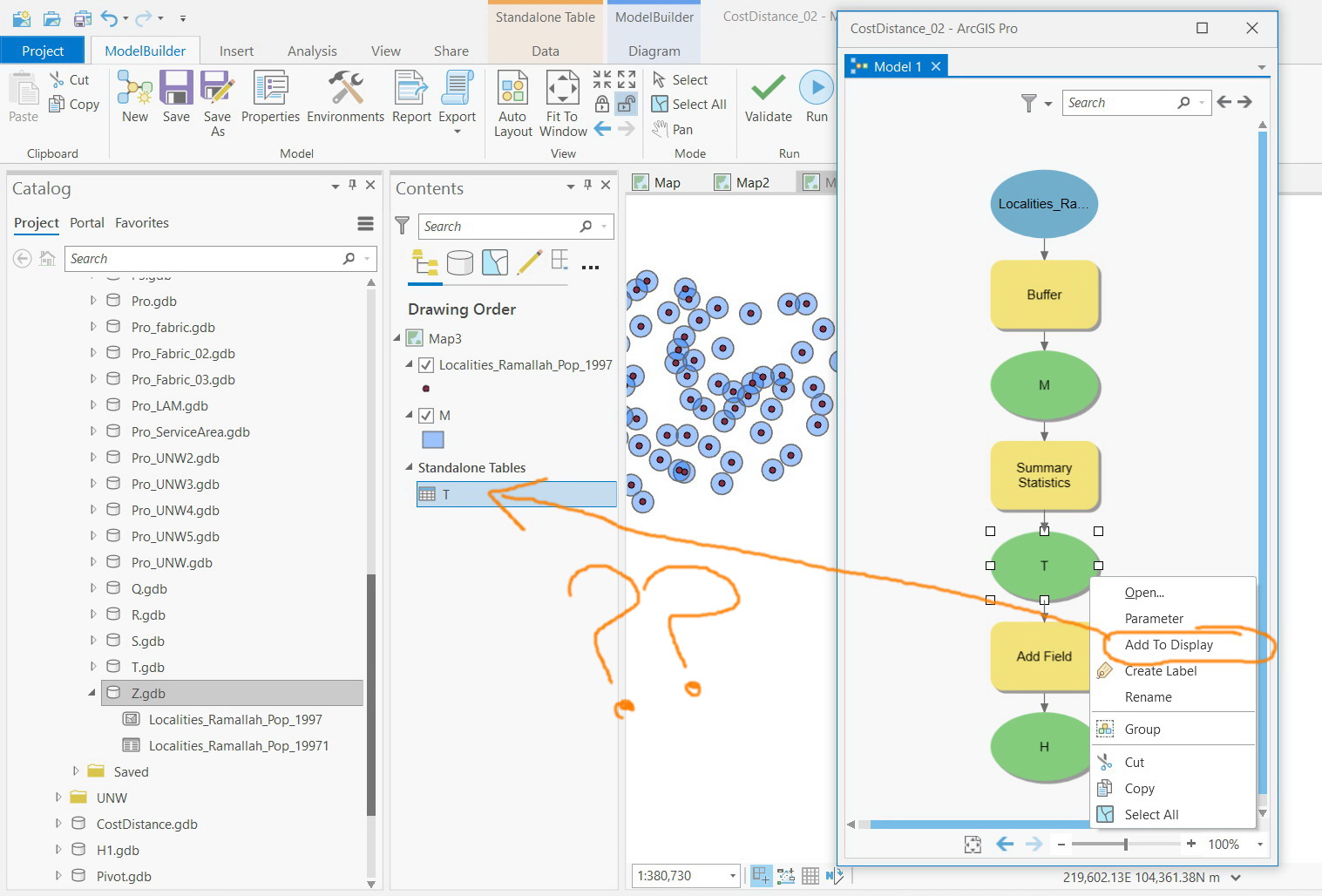Open the Portal tab in Catalog

tap(87, 223)
